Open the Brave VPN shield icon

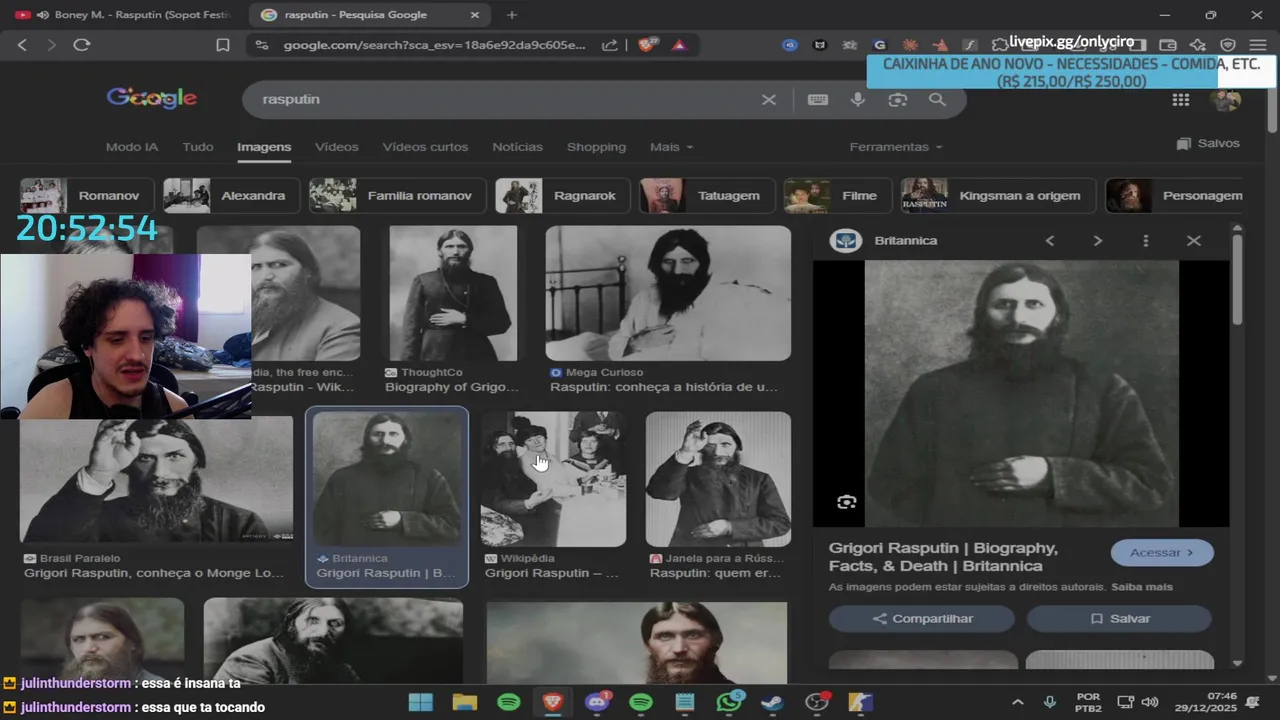click(1228, 45)
